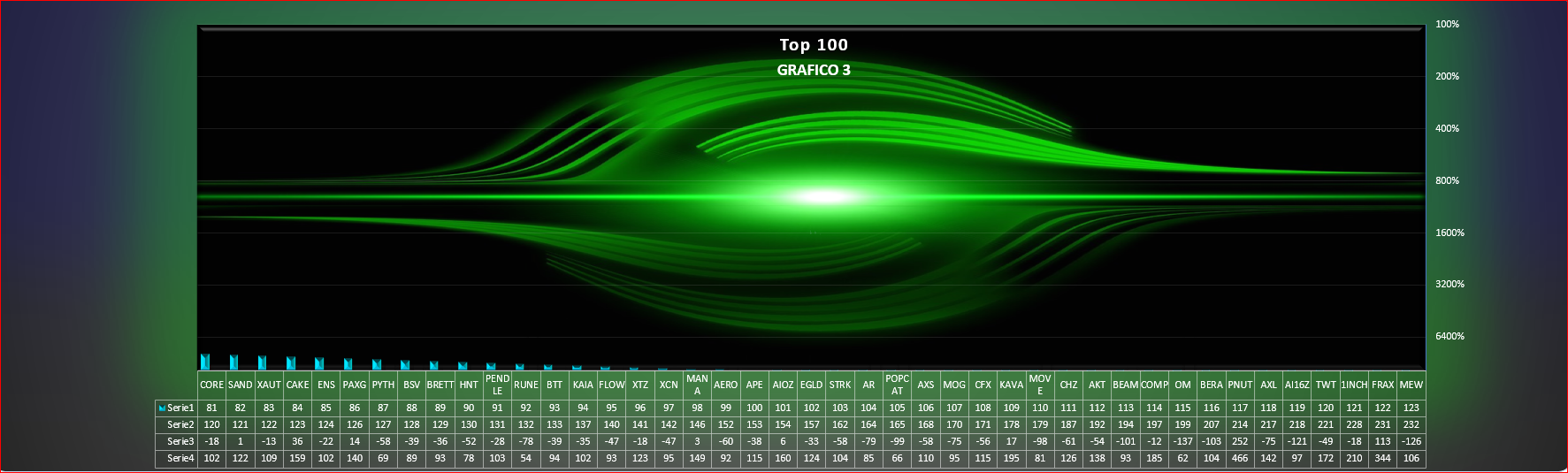This screenshot has height=473, width=1568.
Task: Click the 1INCH column header
Action: (x=1354, y=385)
